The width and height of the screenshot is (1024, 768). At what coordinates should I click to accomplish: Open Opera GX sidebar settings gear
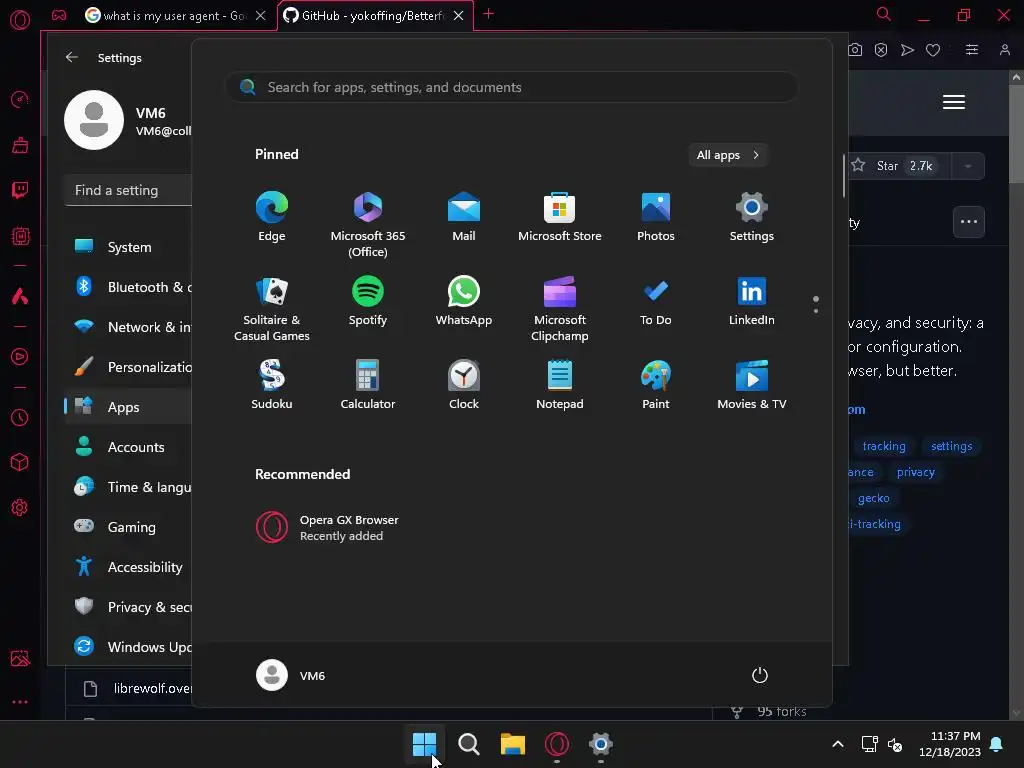20,507
